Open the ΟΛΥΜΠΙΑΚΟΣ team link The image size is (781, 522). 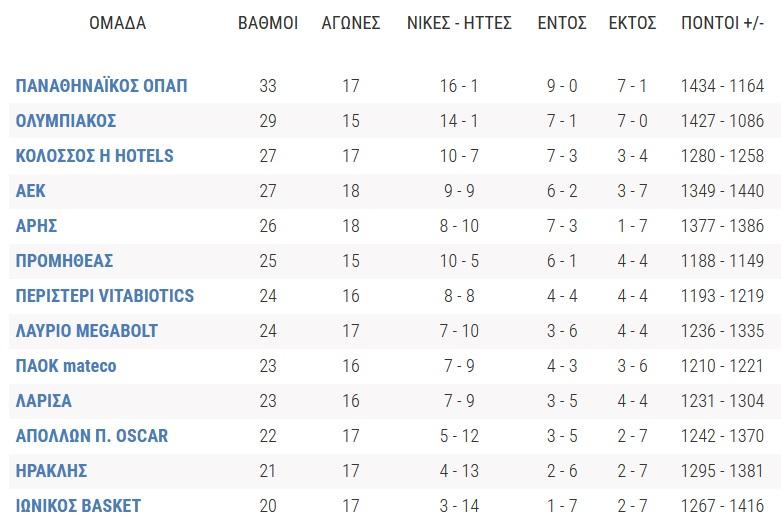pyautogui.click(x=66, y=121)
